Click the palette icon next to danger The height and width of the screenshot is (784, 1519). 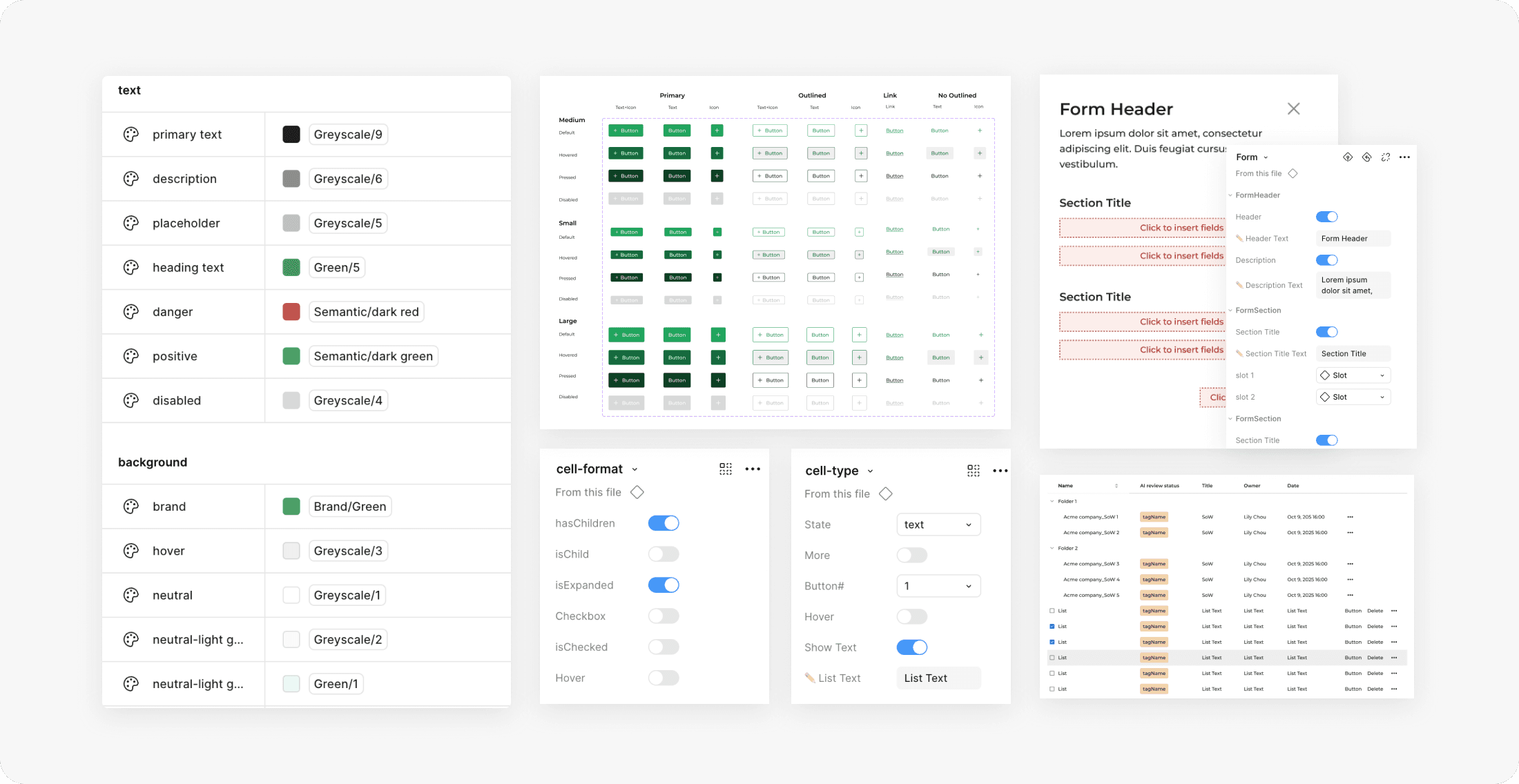(x=131, y=312)
